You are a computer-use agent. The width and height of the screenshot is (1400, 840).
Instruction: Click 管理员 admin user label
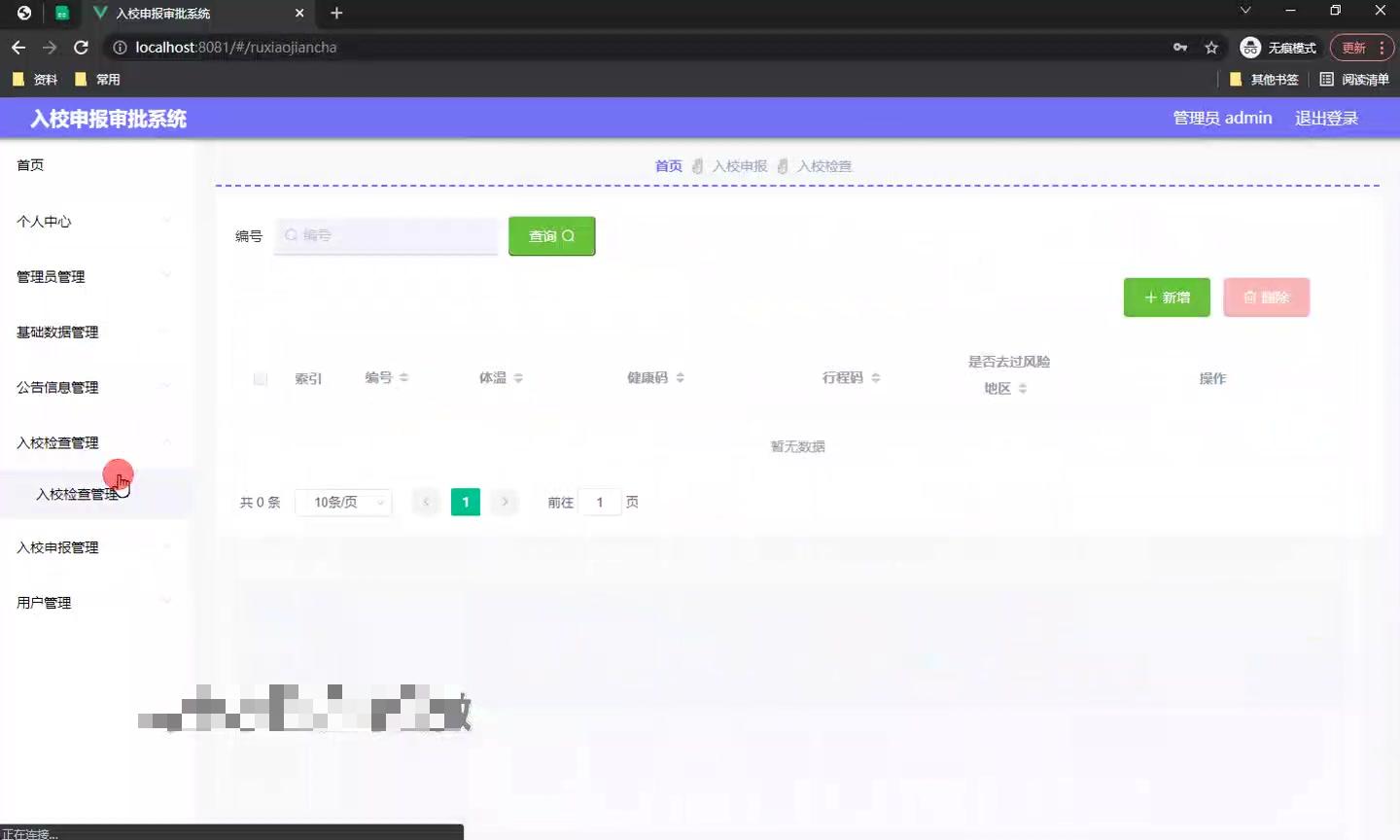[1222, 118]
